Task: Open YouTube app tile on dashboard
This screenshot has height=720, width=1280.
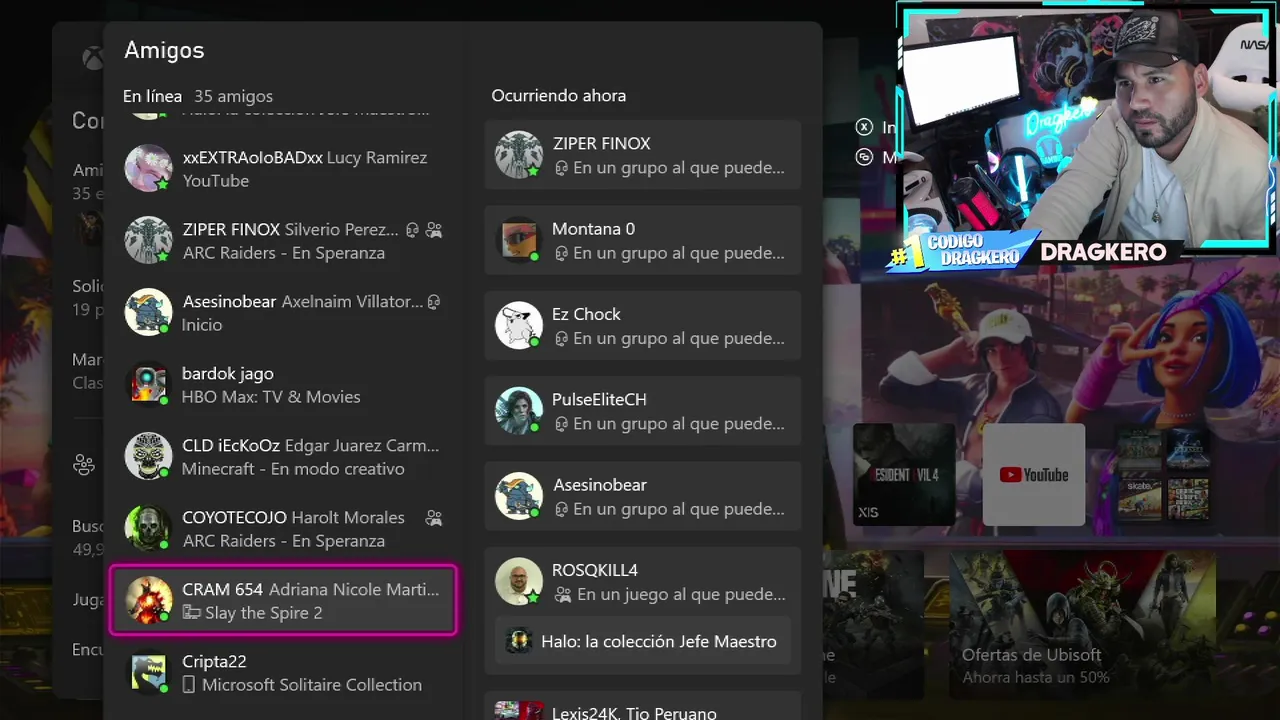Action: click(x=1034, y=474)
